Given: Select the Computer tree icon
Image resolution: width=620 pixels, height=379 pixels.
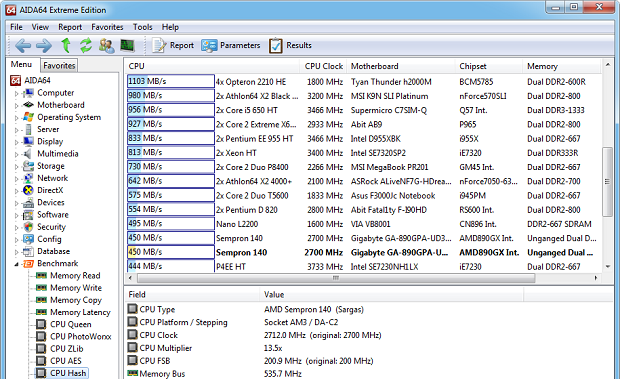Looking at the screenshot, I should click(28, 93).
